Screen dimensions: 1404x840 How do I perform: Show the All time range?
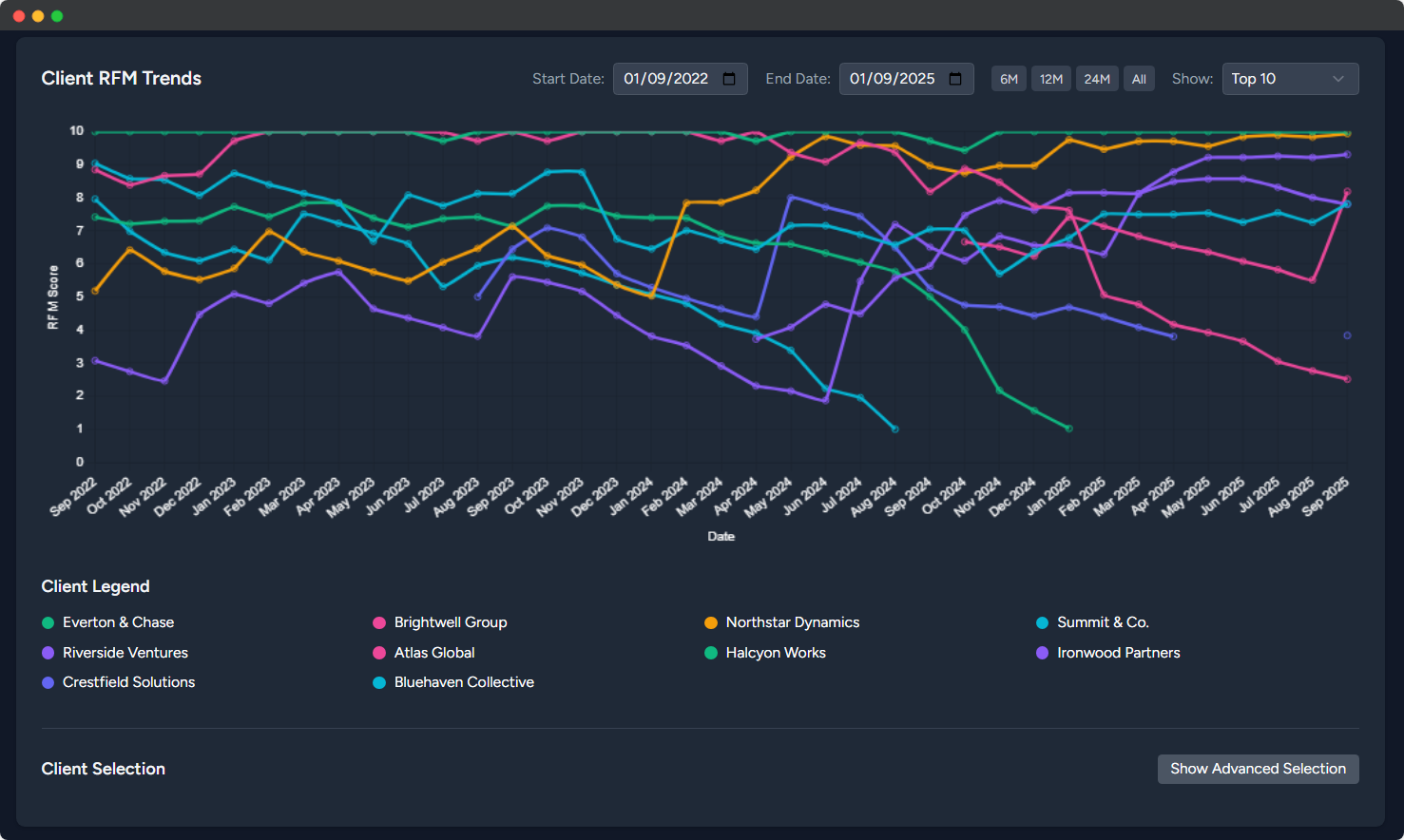tap(1139, 79)
